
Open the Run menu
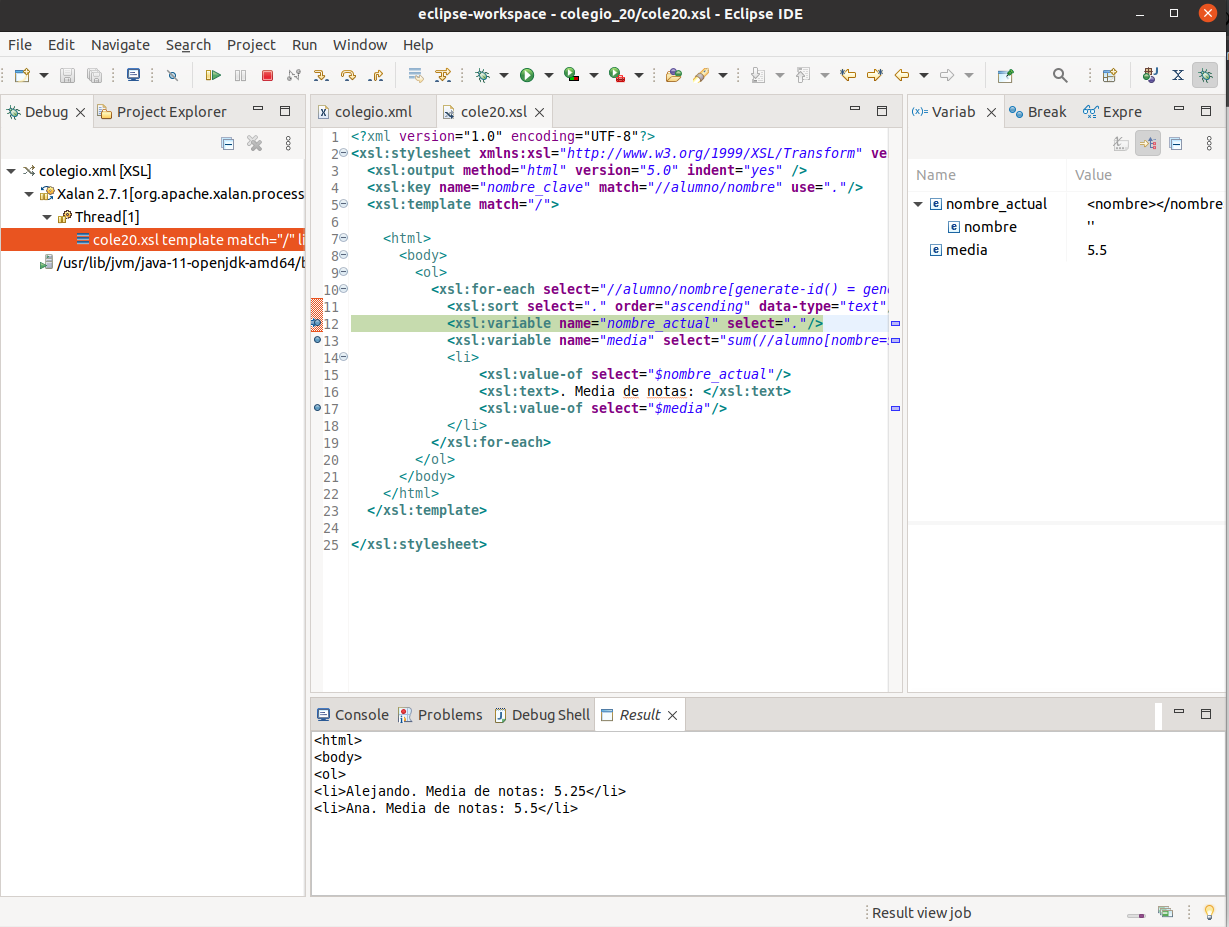coord(304,45)
